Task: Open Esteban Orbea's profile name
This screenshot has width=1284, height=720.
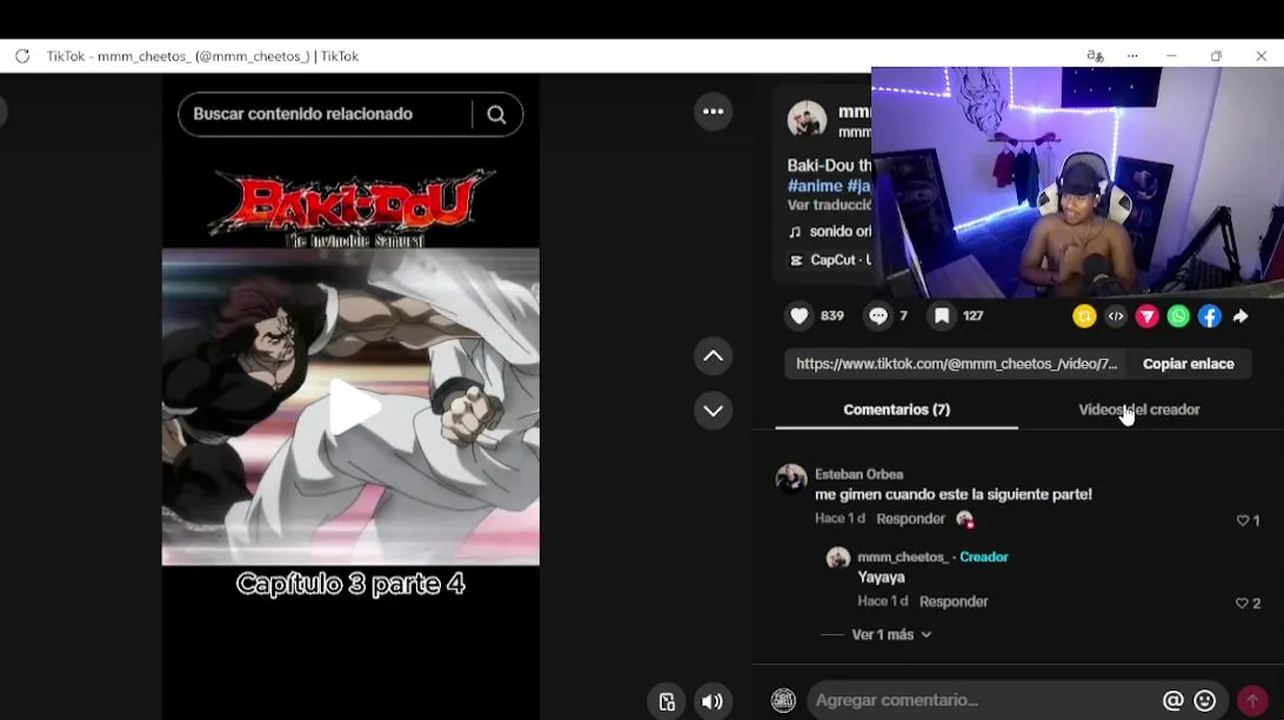Action: pos(859,474)
